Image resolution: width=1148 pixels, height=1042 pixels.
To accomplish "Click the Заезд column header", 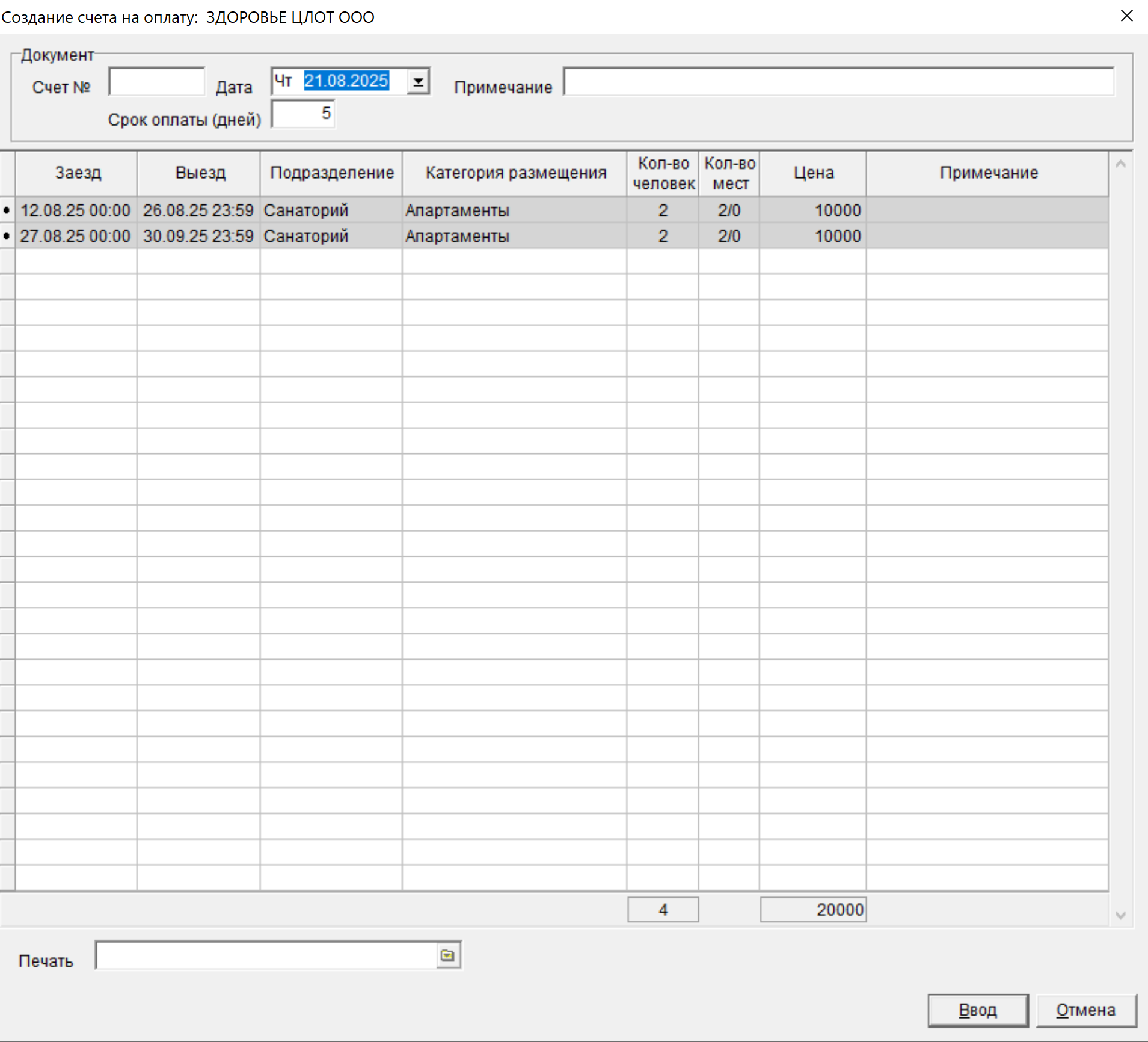I will coord(77,173).
